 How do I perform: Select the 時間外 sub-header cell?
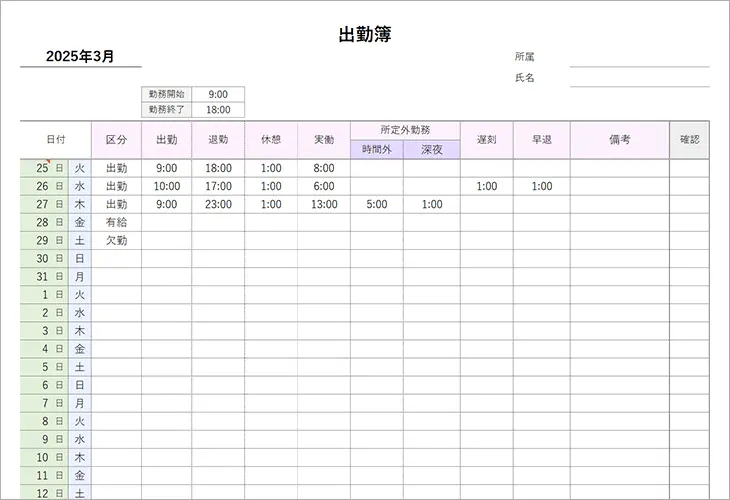(x=377, y=149)
